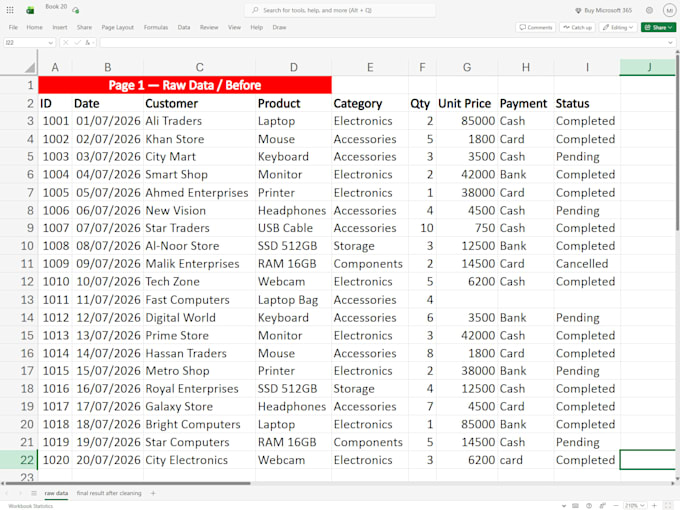Open the all sheets list icon
680x510 pixels.
(x=33, y=493)
